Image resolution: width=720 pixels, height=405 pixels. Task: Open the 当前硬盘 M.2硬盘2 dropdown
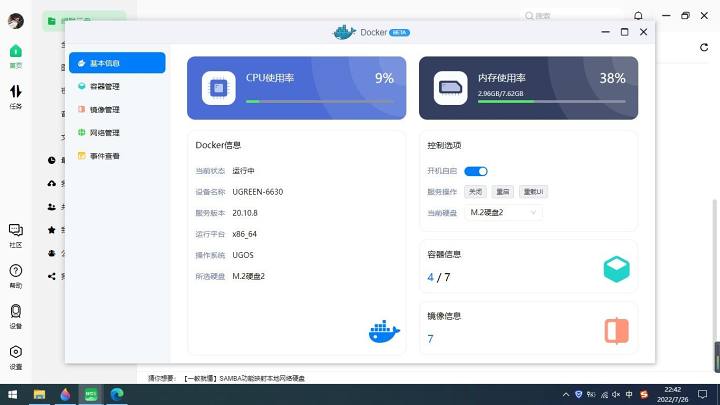[x=503, y=213]
